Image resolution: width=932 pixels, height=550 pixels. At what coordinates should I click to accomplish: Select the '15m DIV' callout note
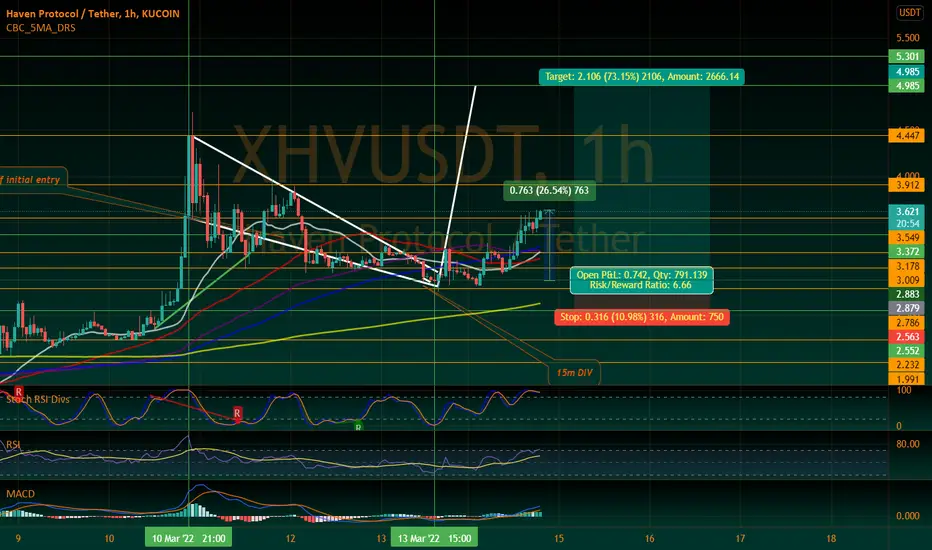click(574, 373)
